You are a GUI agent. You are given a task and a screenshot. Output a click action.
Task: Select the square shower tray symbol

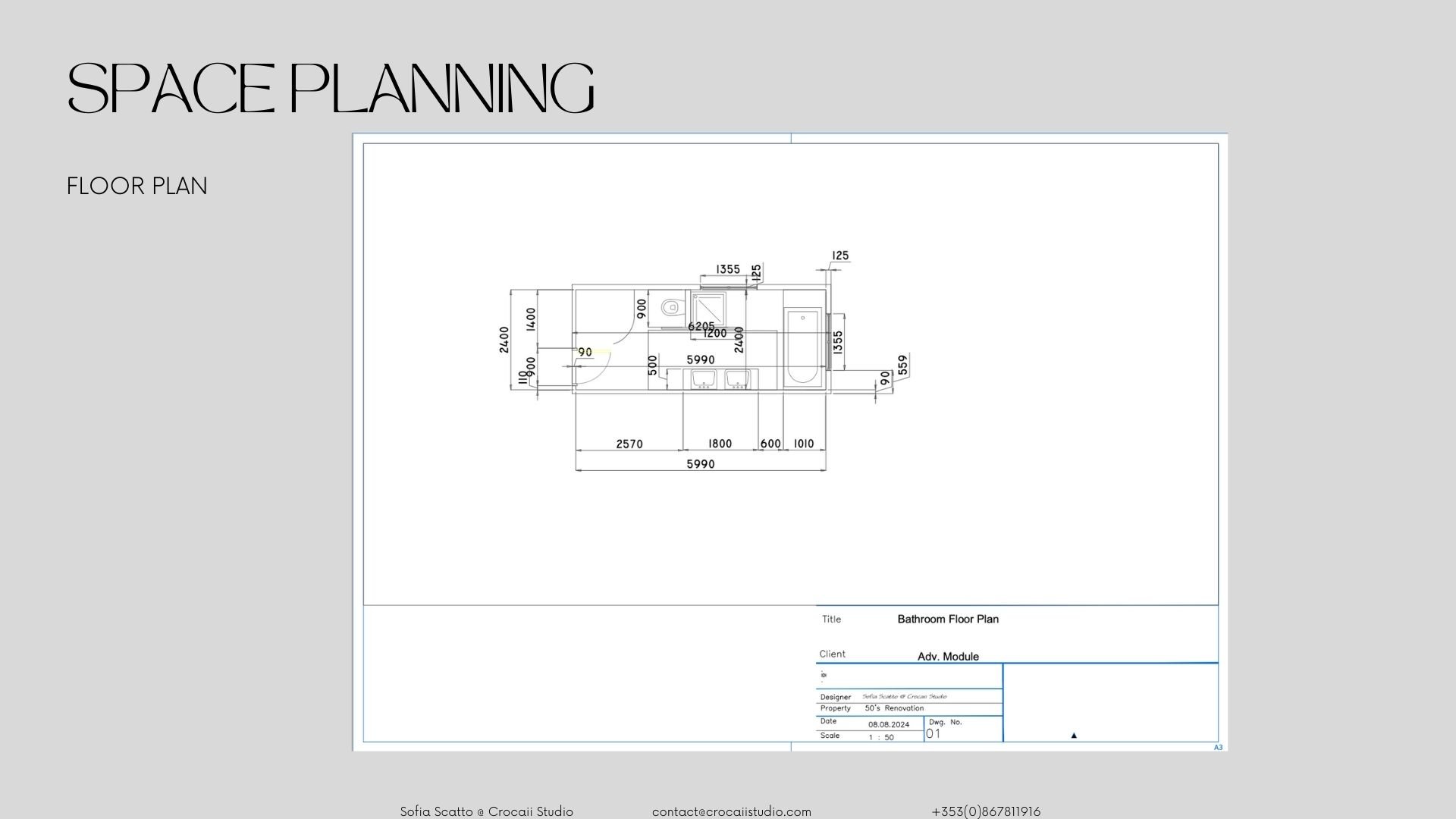(x=708, y=308)
